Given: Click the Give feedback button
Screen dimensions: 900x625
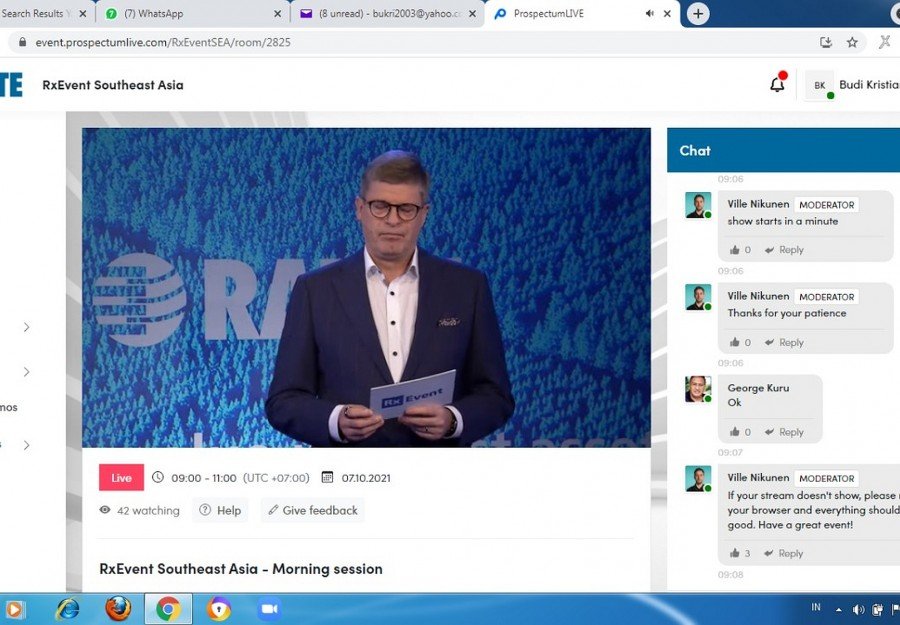Looking at the screenshot, I should 312,510.
